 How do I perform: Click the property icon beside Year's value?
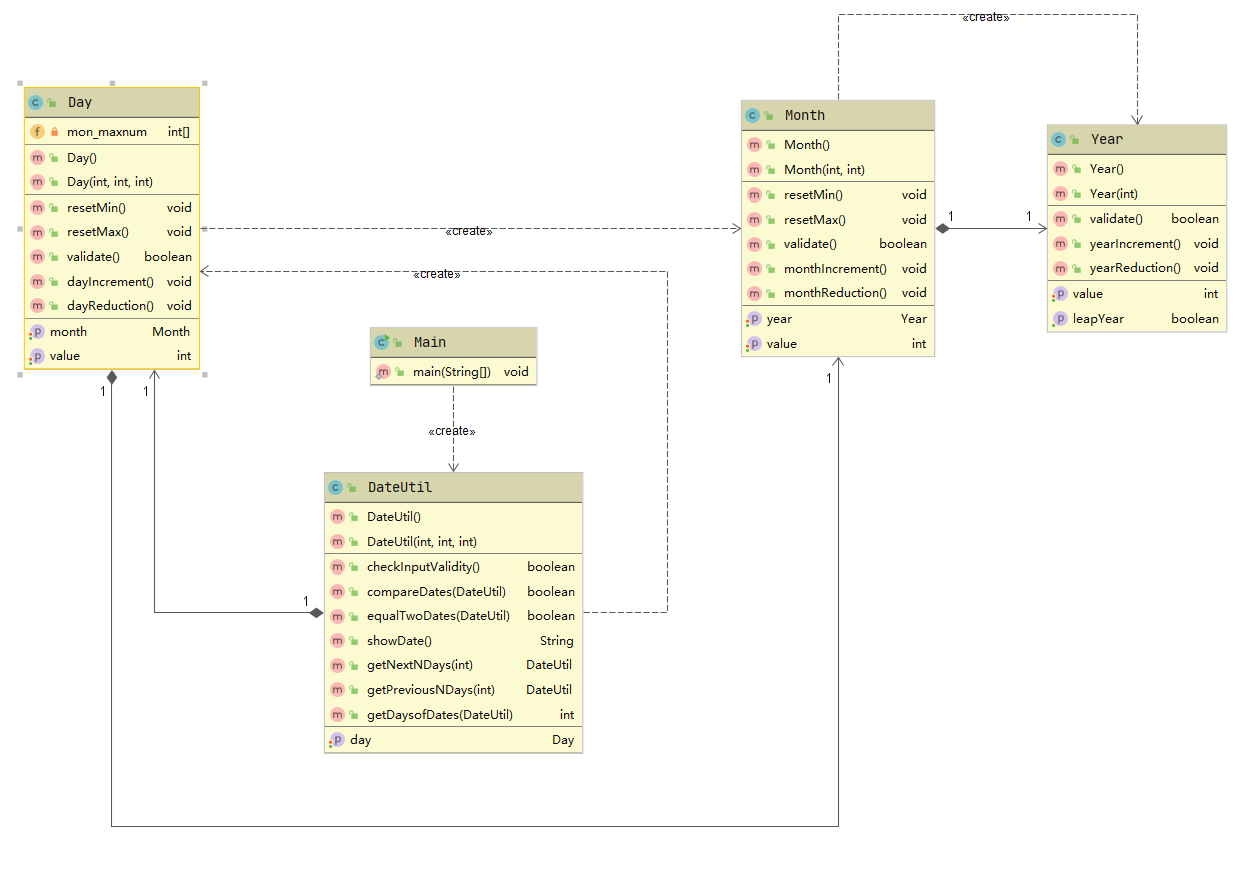pos(1060,294)
